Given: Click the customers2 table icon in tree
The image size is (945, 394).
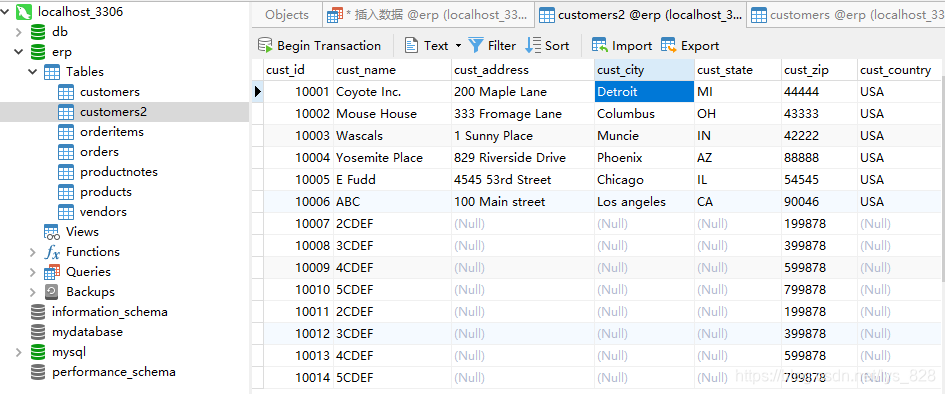Looking at the screenshot, I should (66, 112).
